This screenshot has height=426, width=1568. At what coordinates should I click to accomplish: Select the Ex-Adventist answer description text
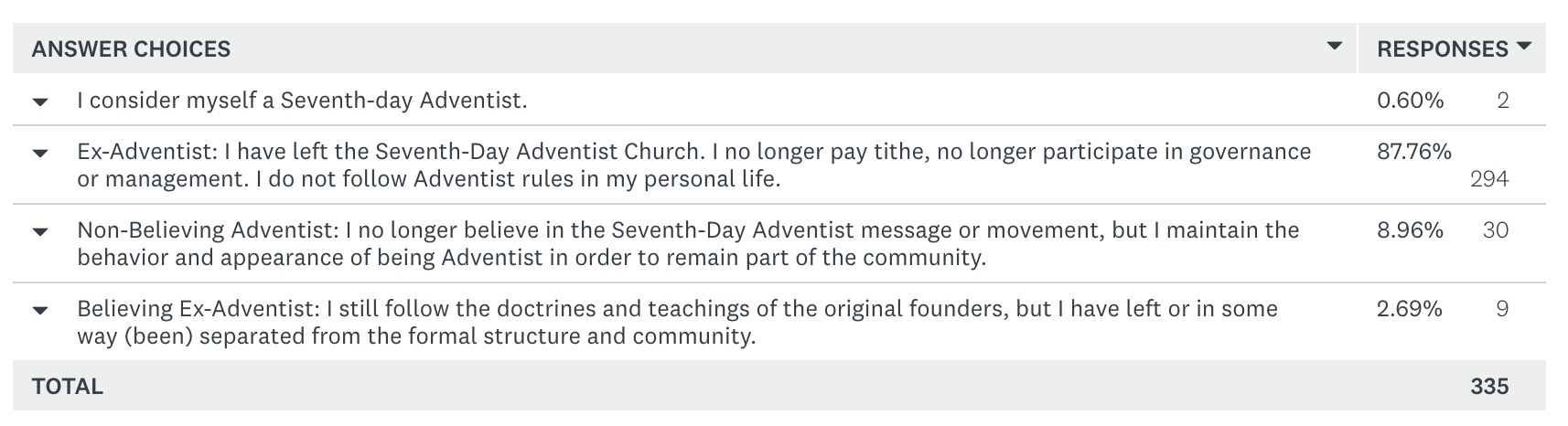pyautogui.click(x=693, y=165)
